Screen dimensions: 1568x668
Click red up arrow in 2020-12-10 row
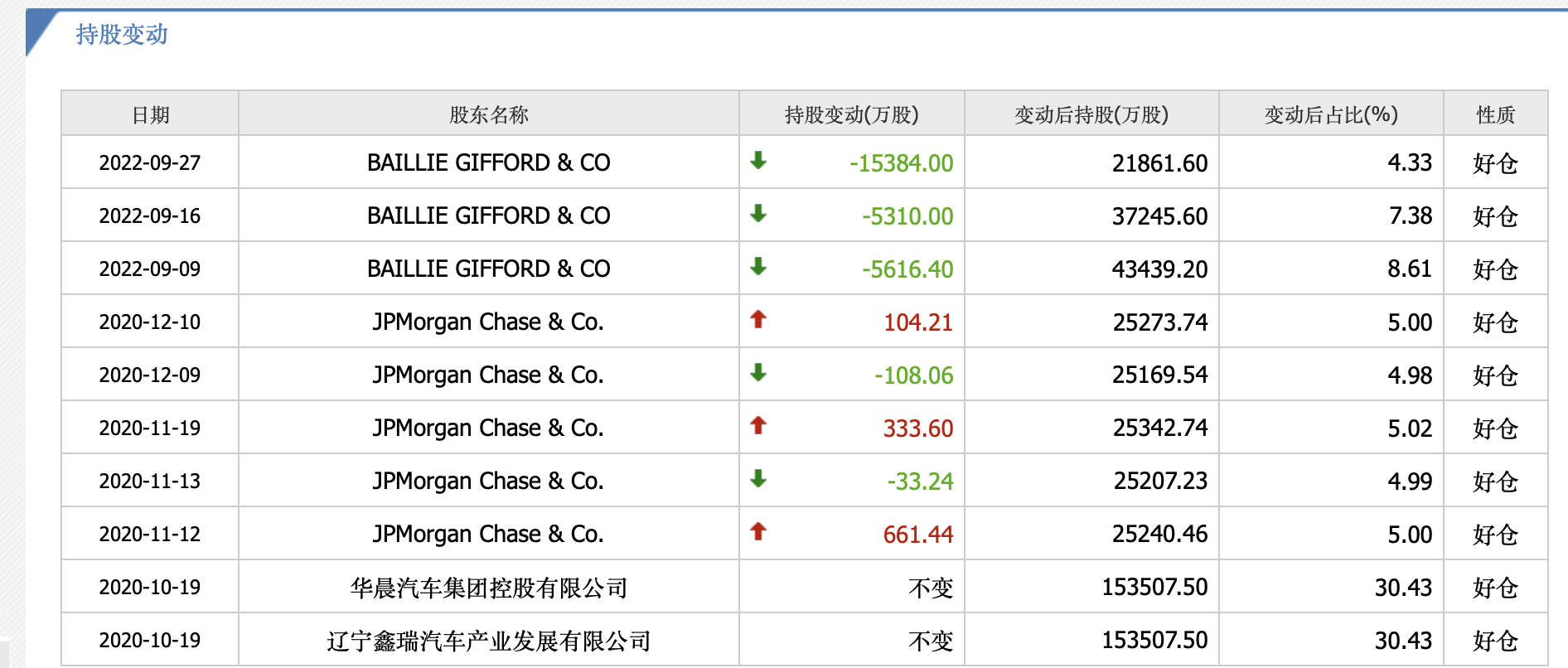(757, 319)
